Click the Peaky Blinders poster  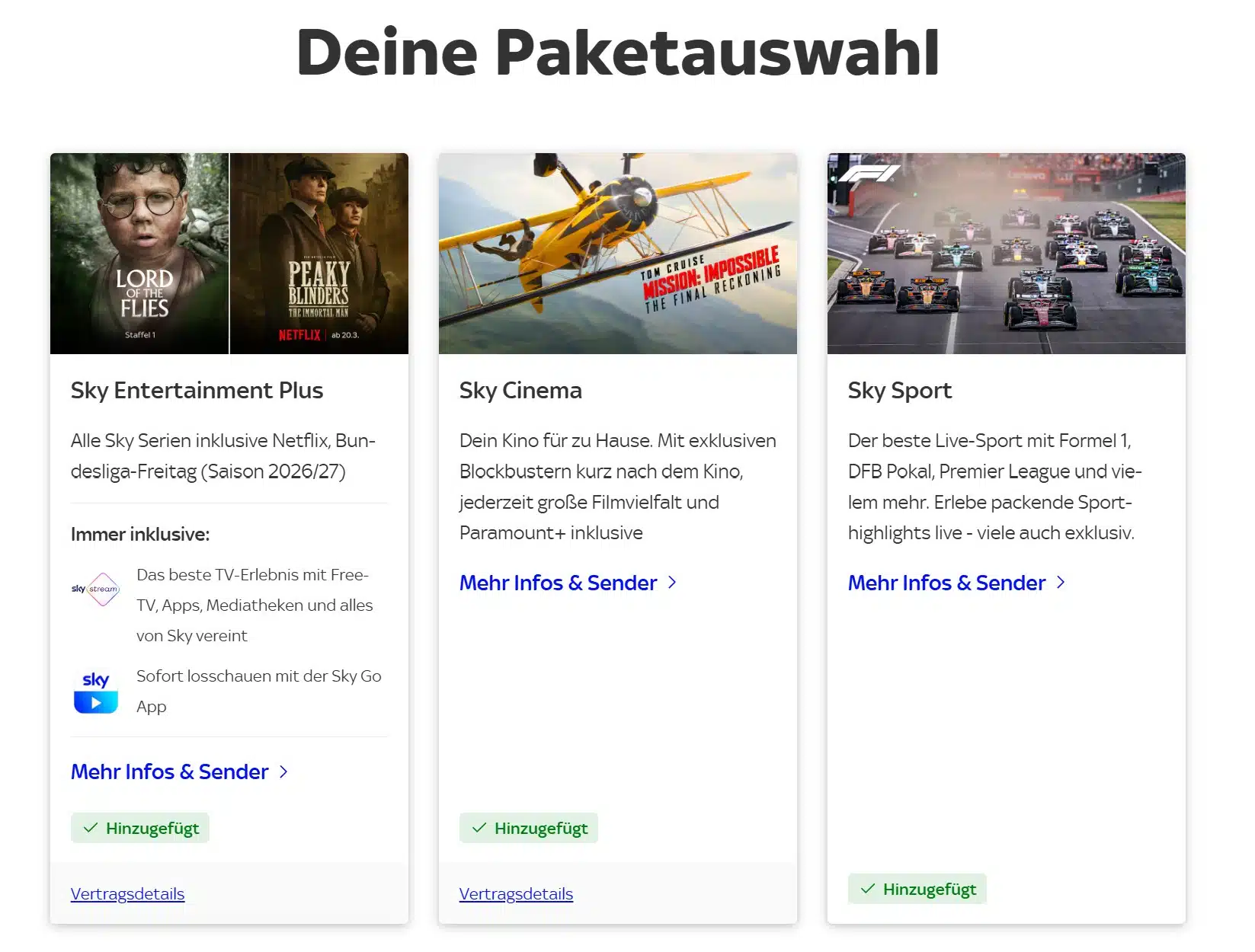(319, 254)
